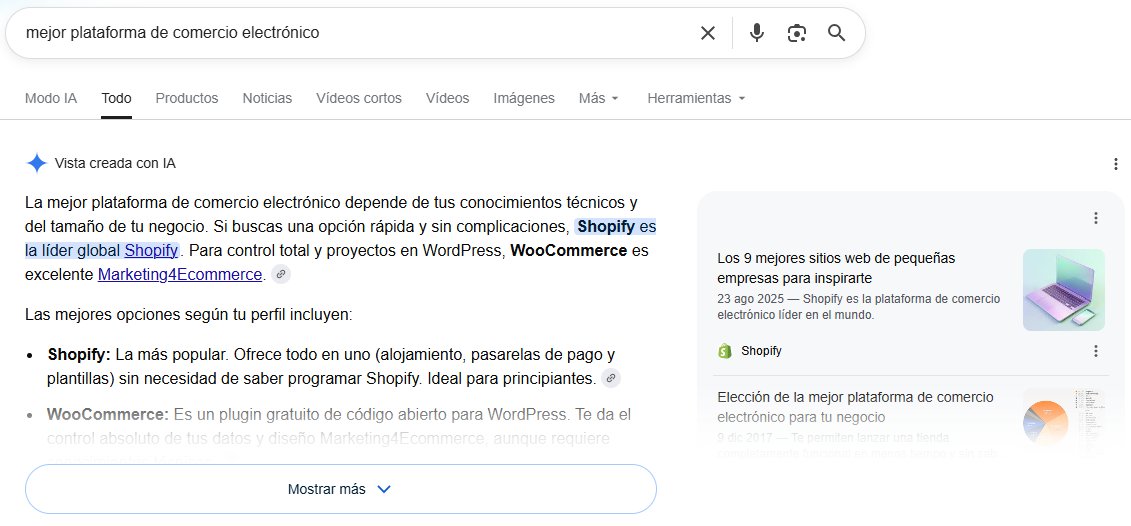Open the pie chart thumbnail in sources
The image size is (1131, 526).
[1063, 422]
